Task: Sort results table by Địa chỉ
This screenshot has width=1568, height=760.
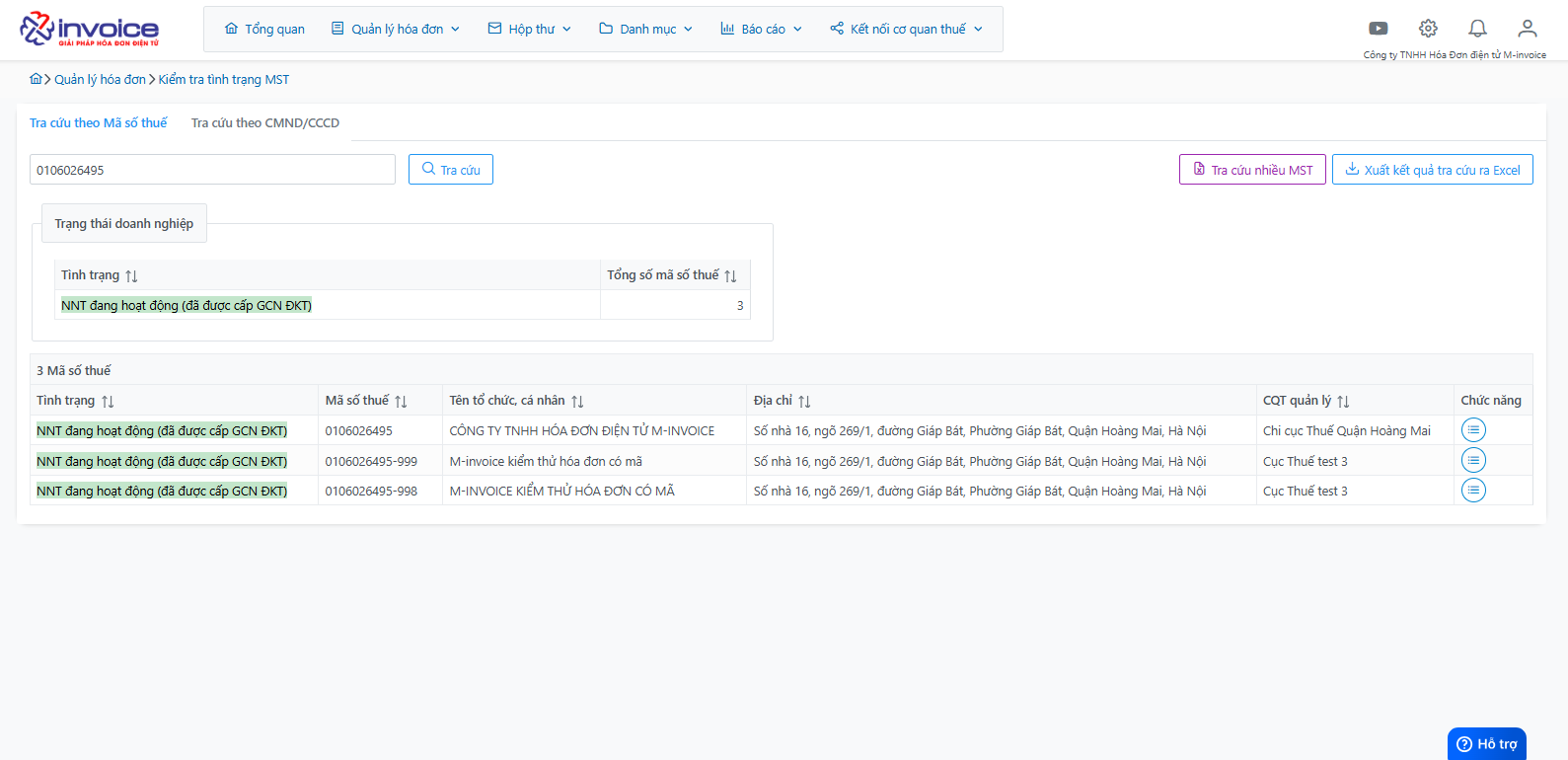Action: pos(804,401)
